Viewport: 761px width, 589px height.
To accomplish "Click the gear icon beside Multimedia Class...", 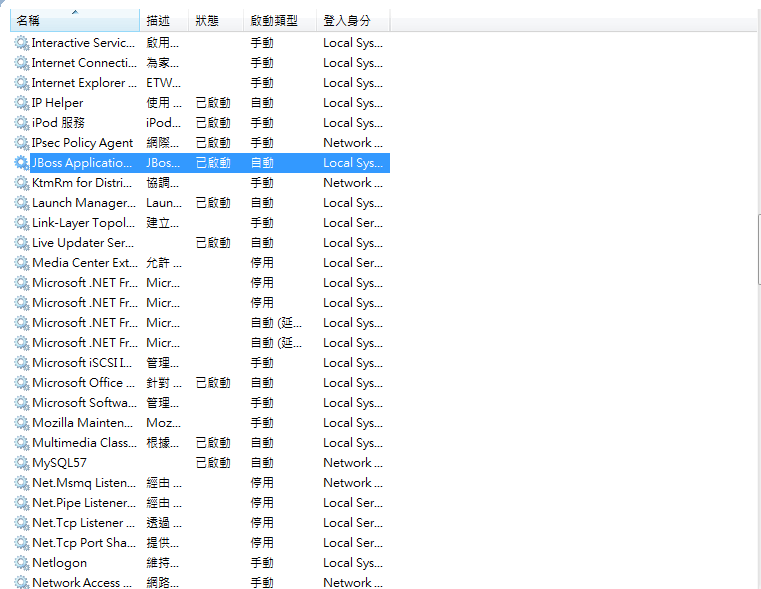I will [x=21, y=443].
